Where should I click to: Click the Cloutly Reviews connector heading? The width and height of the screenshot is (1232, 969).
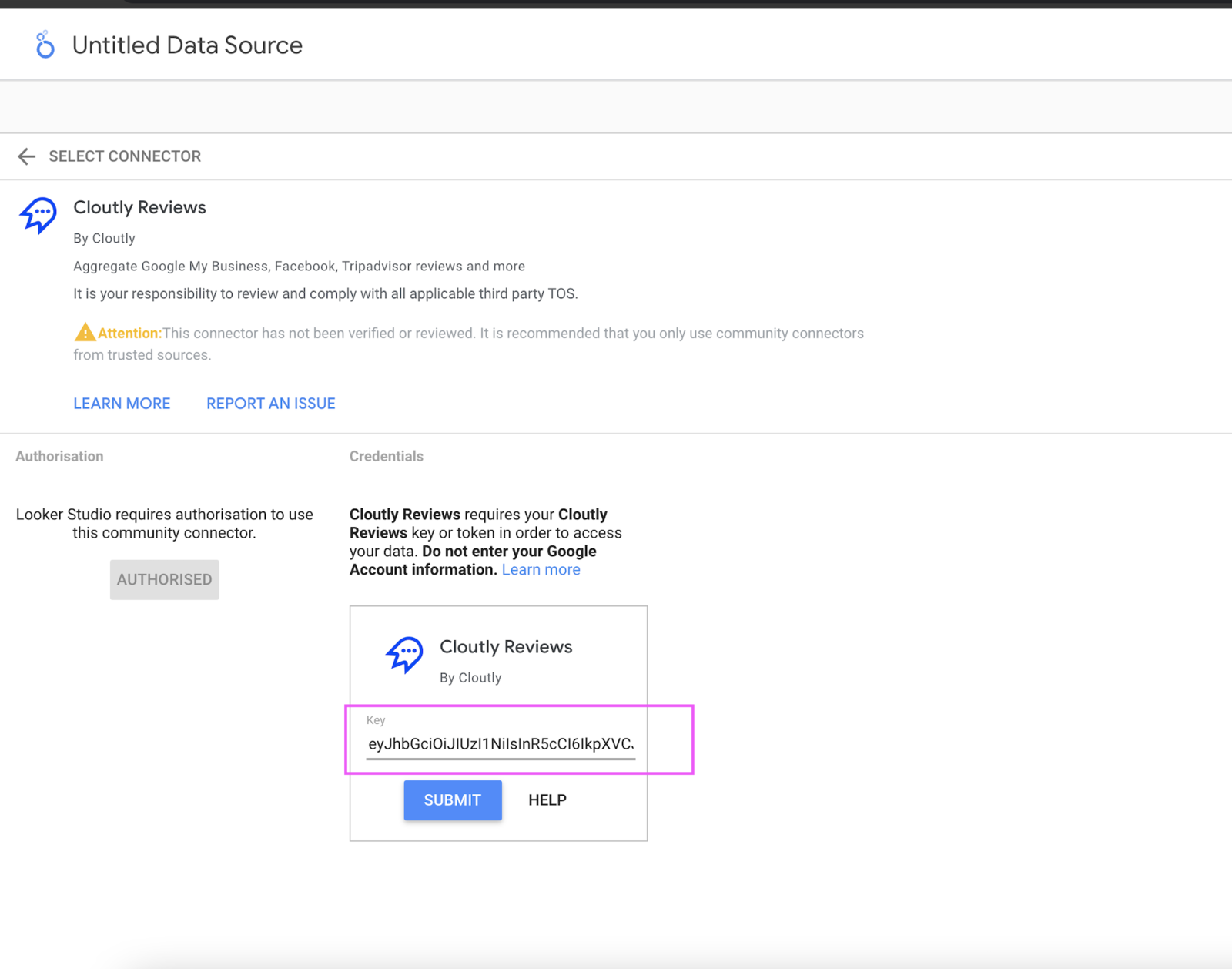point(139,208)
